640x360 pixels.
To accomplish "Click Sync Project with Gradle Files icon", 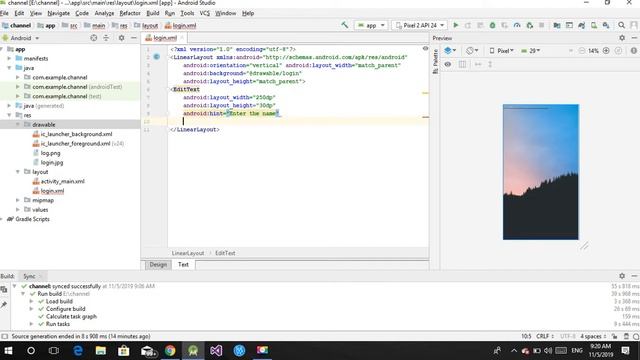I will 582,25.
